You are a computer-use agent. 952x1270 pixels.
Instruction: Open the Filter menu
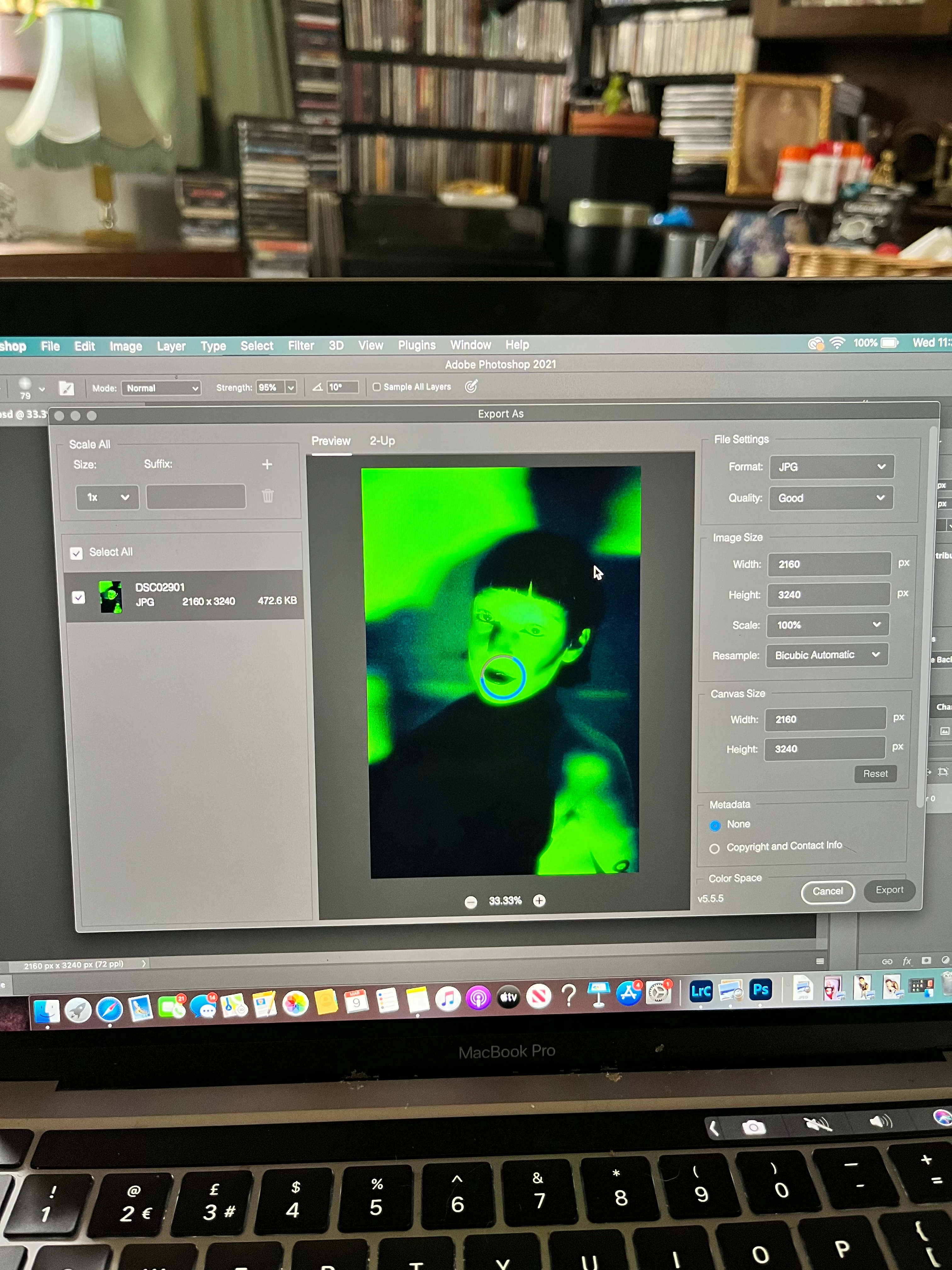[301, 346]
